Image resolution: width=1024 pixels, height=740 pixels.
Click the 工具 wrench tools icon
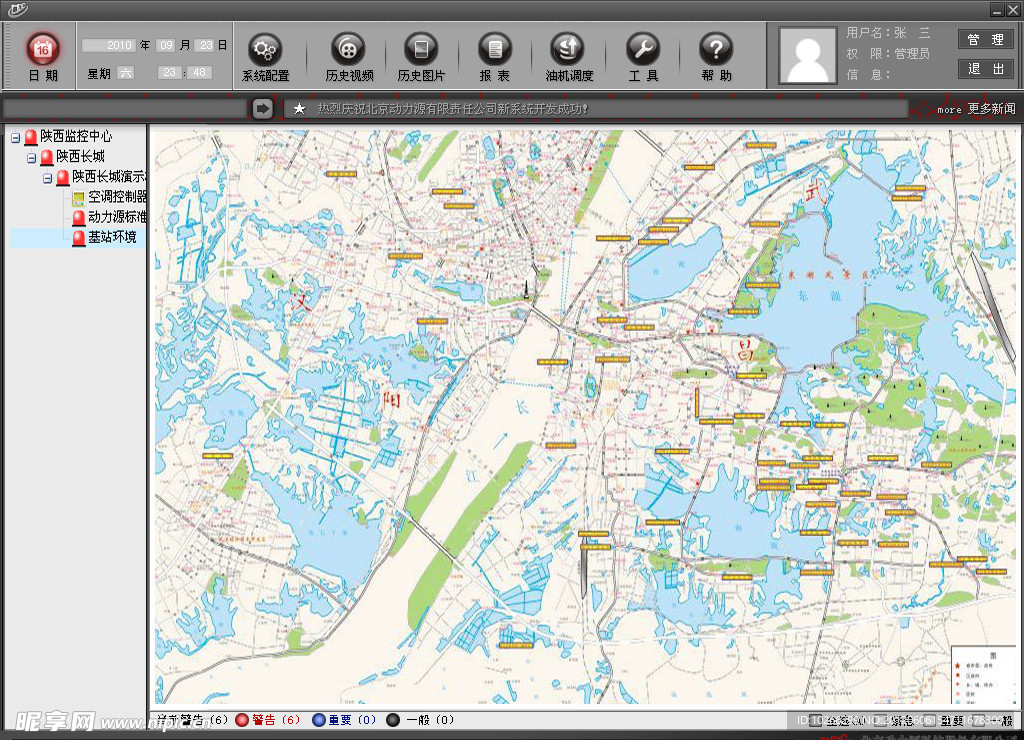pos(643,49)
